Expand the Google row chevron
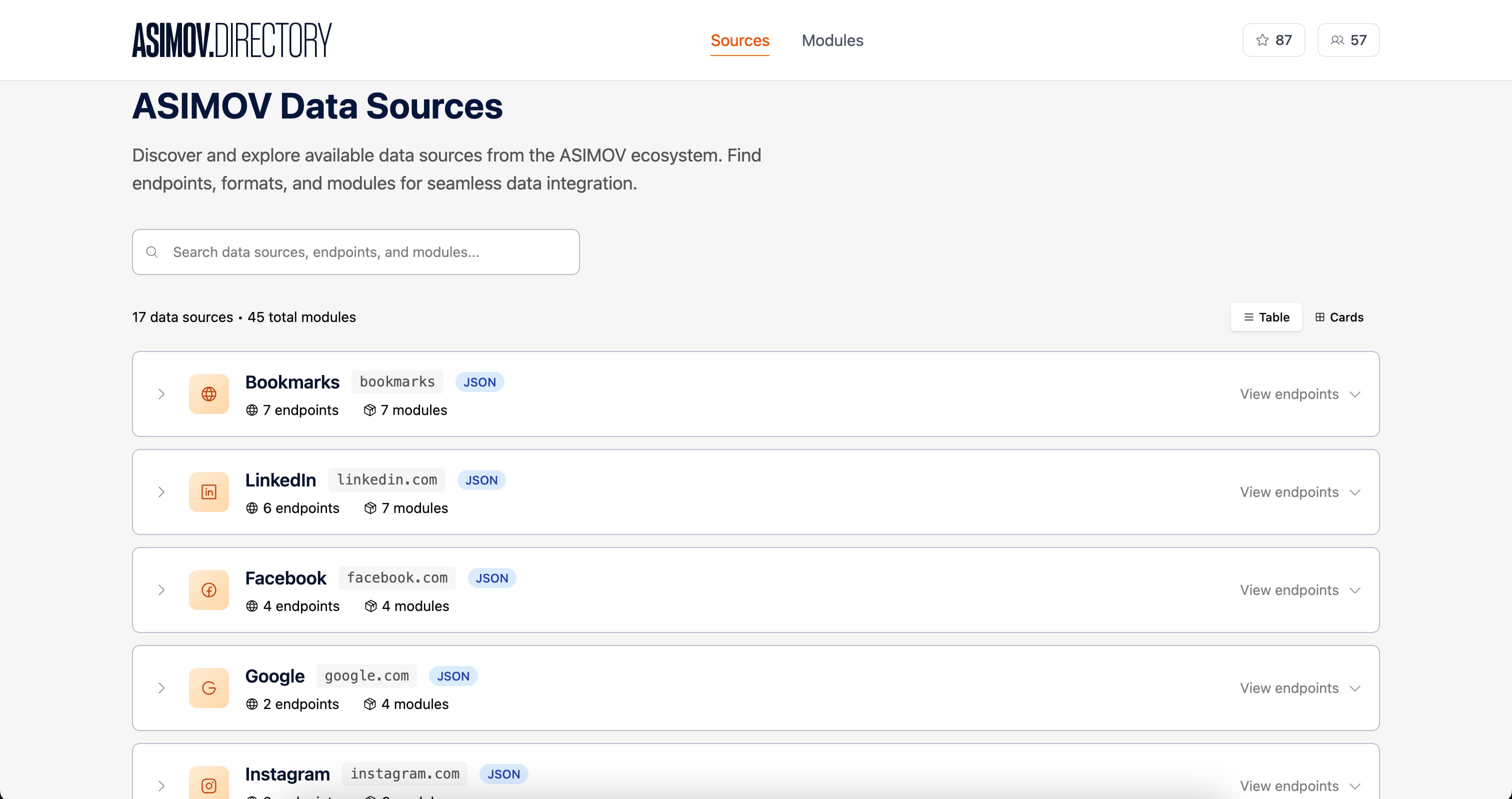This screenshot has height=799, width=1512. click(x=162, y=688)
